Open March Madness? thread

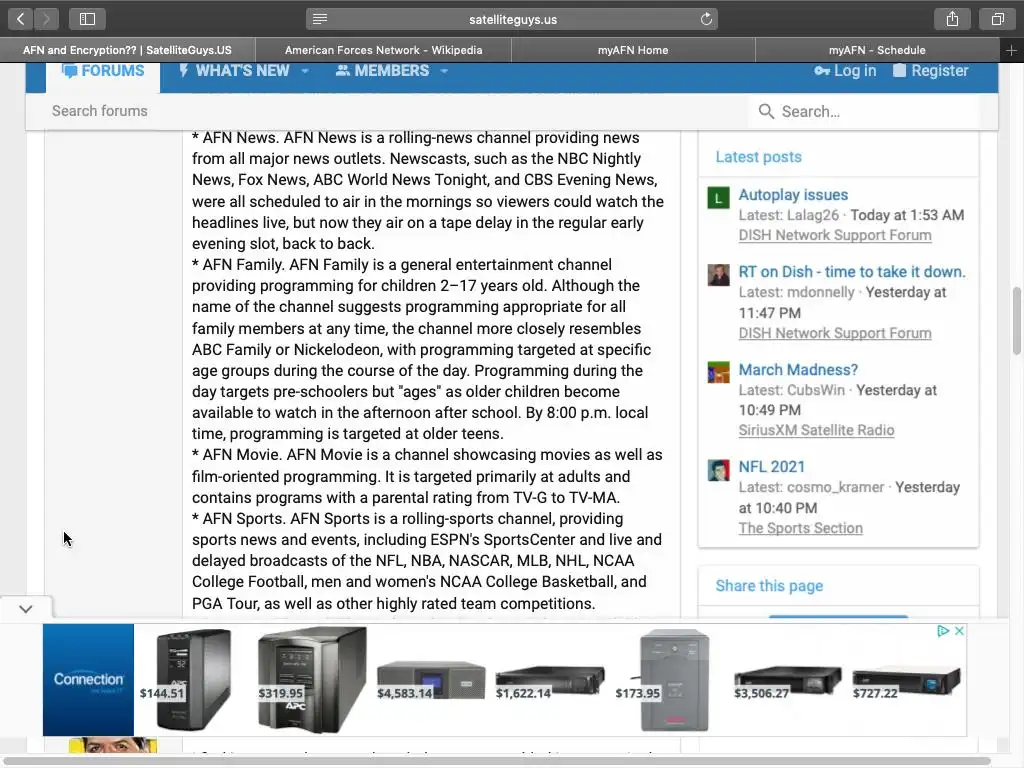click(798, 370)
